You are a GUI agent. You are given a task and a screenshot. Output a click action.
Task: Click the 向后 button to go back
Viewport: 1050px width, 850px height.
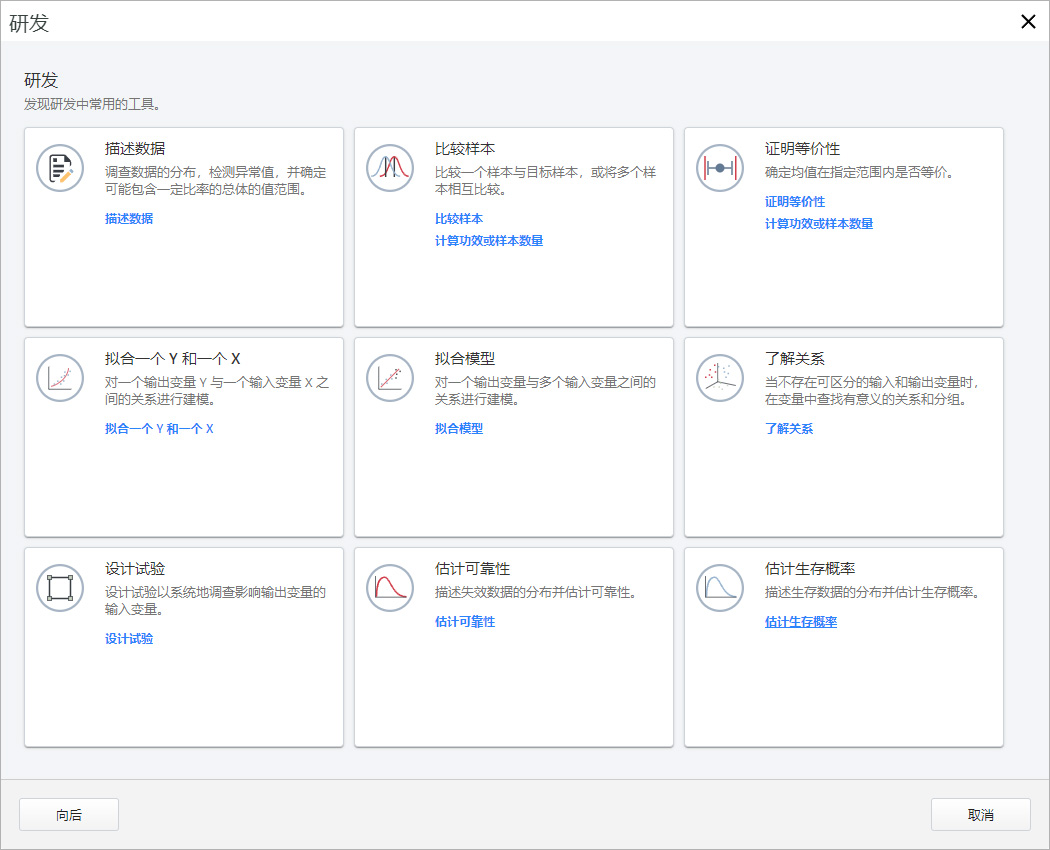tap(68, 814)
